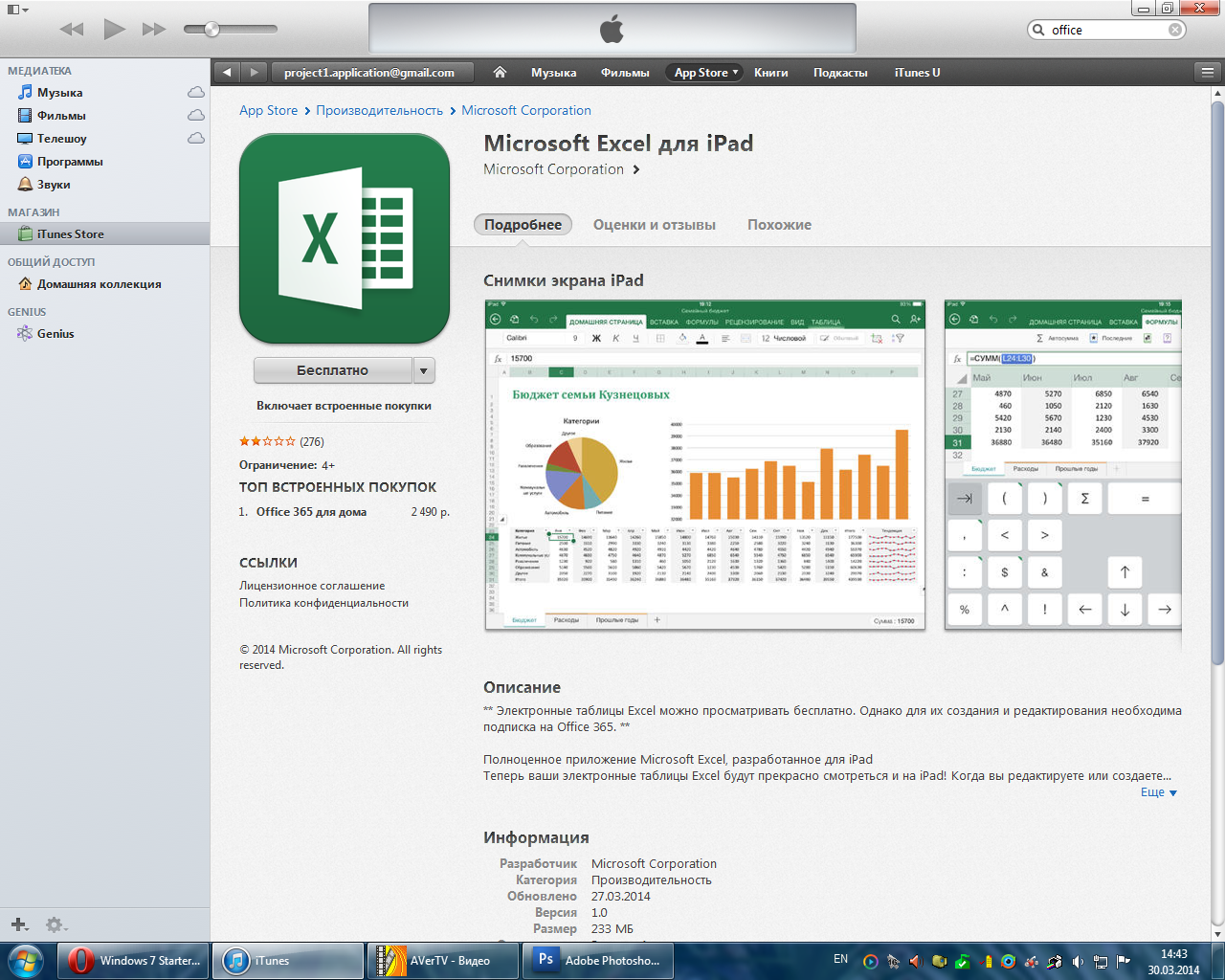The height and width of the screenshot is (980, 1225).
Task: Expand dropdown arrow beside Бесплатно button
Action: (x=424, y=370)
